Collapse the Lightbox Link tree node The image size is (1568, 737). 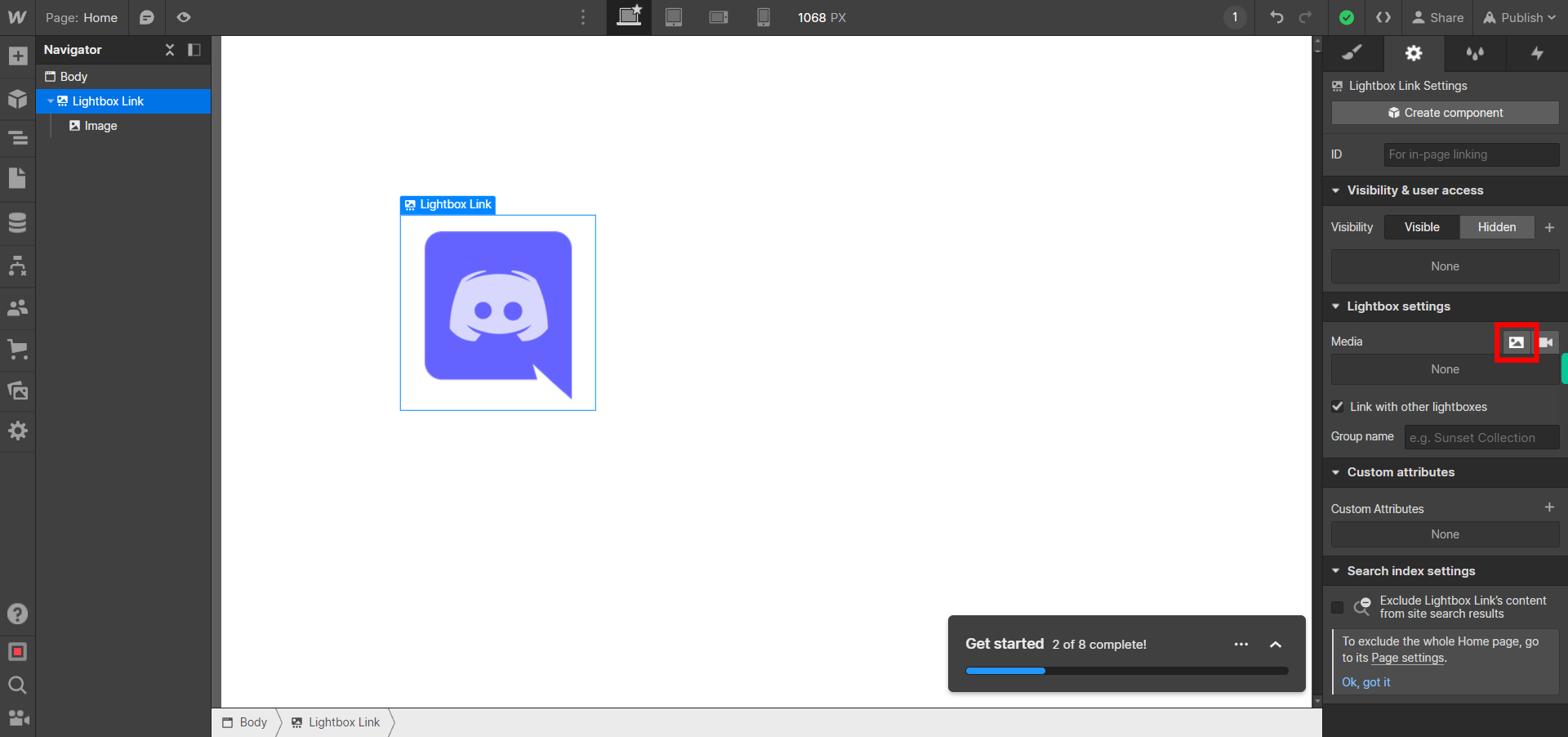click(51, 101)
